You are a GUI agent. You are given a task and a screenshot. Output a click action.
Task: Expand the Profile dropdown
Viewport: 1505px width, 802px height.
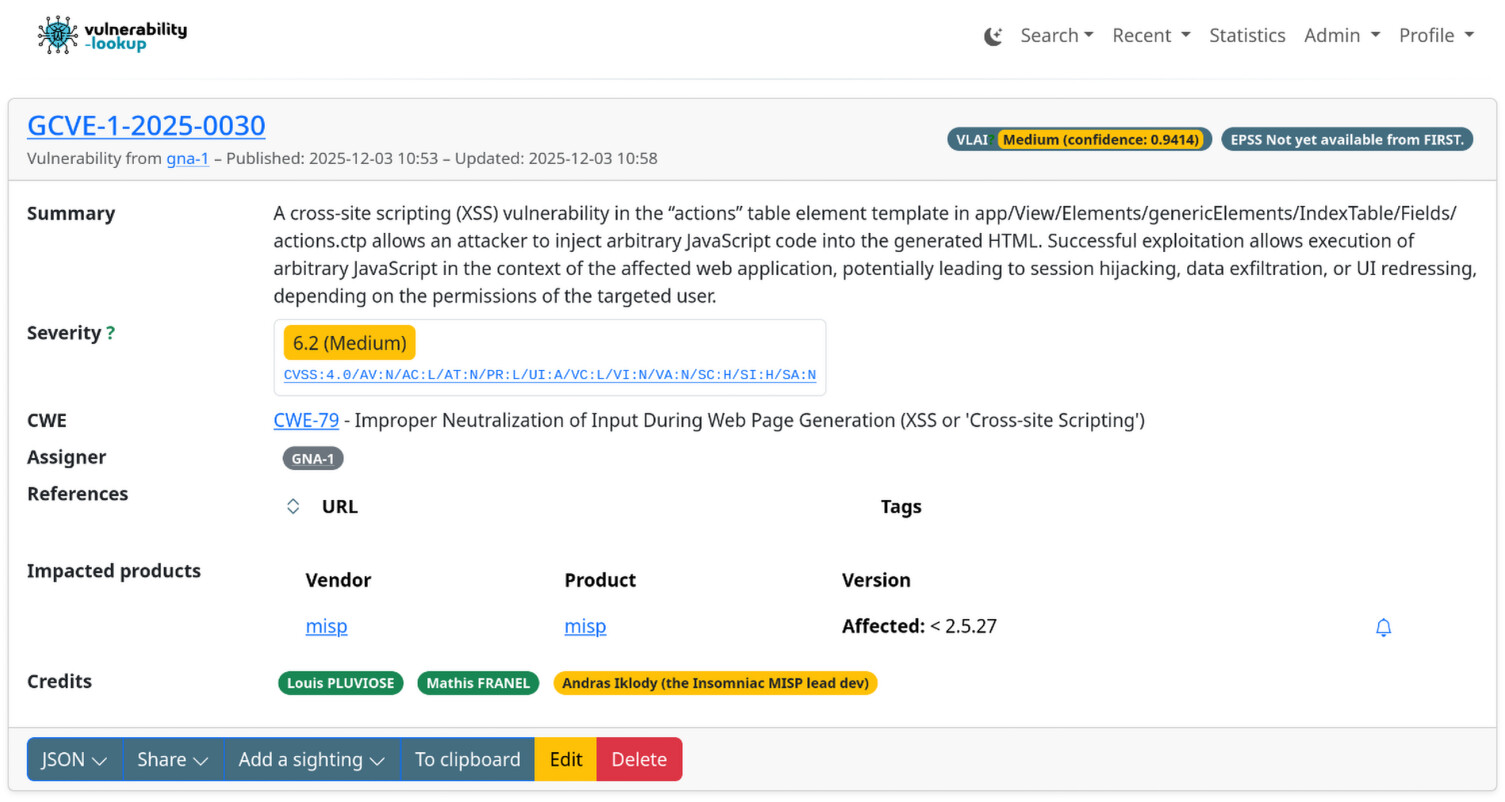click(x=1436, y=36)
